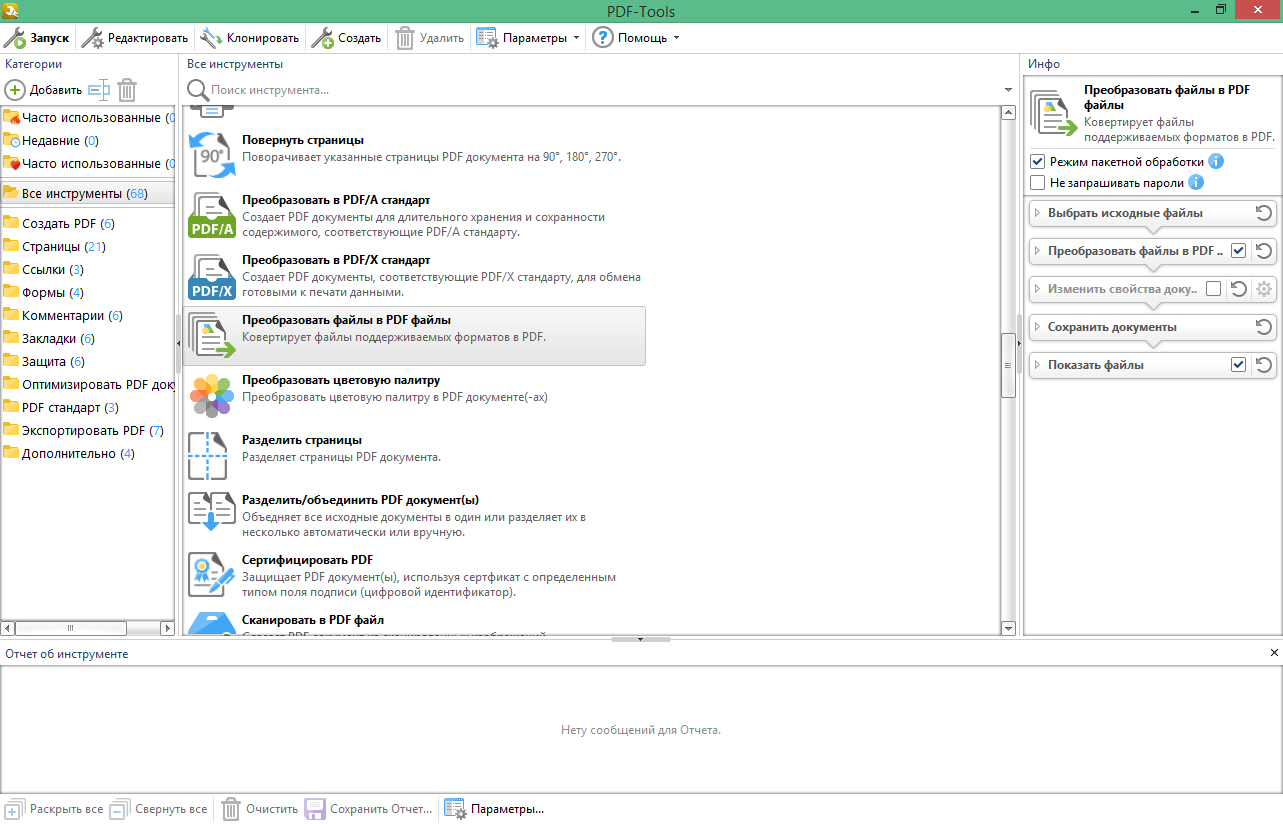The image size is (1283, 824).
Task: Click the PDF/X standard tool icon
Action: click(x=211, y=276)
